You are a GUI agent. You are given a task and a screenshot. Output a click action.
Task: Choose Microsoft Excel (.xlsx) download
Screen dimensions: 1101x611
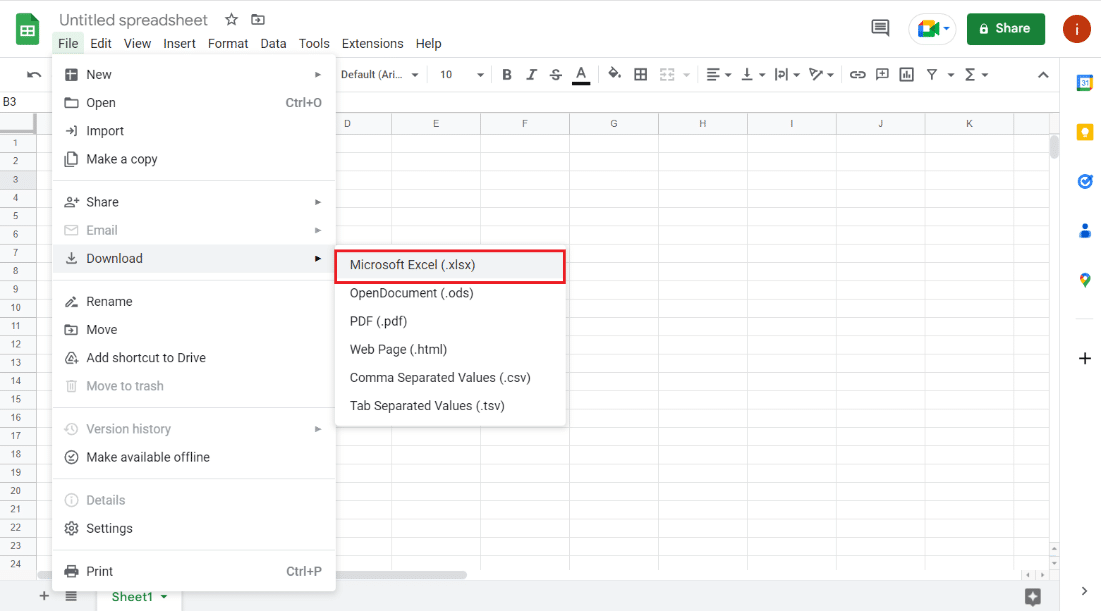point(450,265)
